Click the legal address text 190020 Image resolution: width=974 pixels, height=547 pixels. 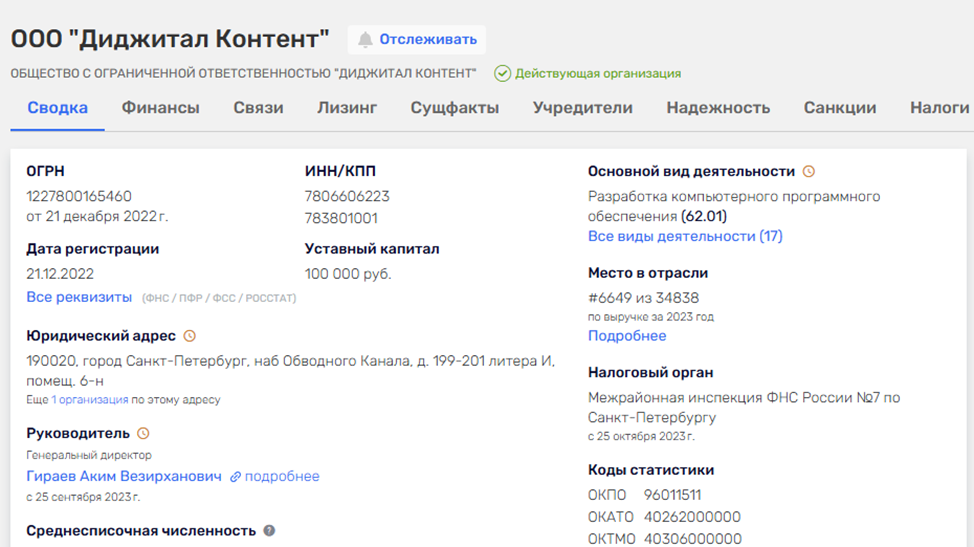click(290, 371)
